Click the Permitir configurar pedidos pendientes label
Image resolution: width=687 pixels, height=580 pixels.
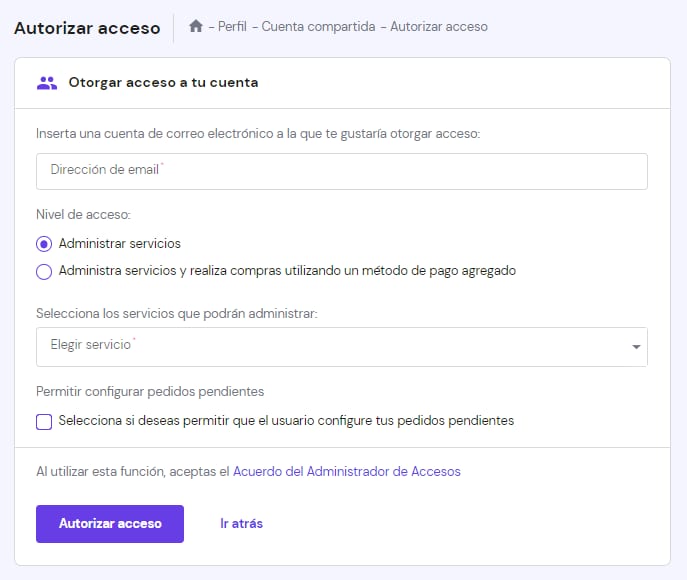click(149, 391)
